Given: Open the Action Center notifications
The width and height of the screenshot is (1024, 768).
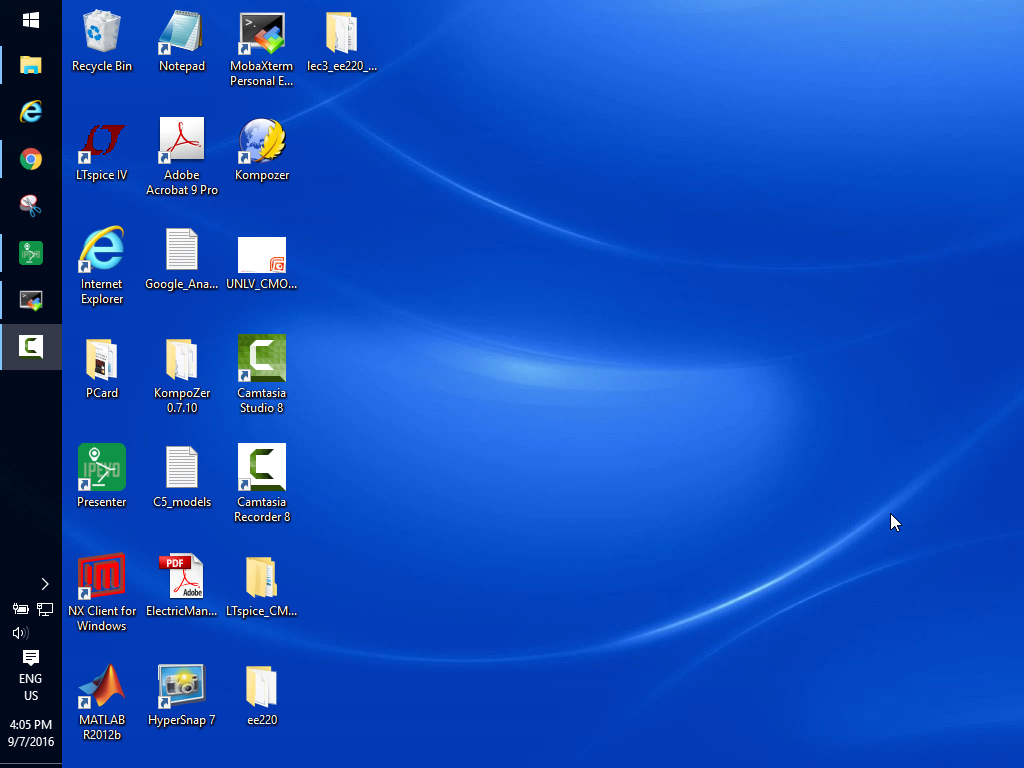Looking at the screenshot, I should [31, 657].
